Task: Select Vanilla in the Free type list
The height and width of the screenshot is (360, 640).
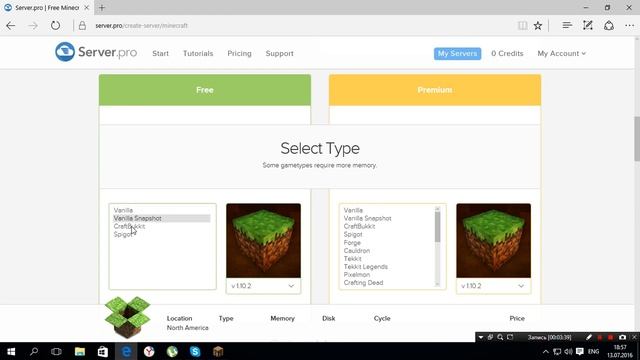Action: pos(123,210)
